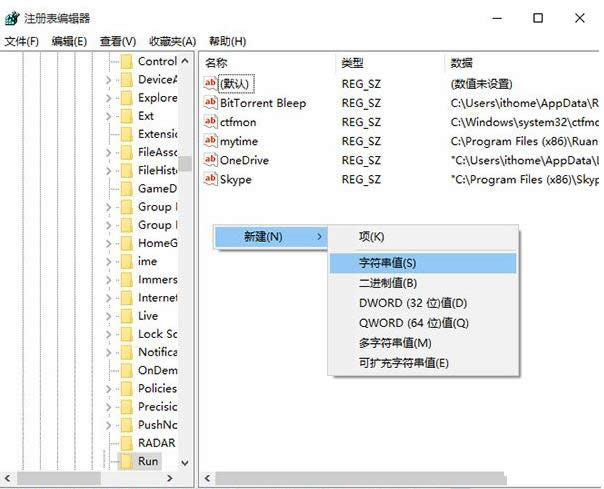Click the ab icon beside OneDrive
This screenshot has width=604, height=489.
(210, 160)
